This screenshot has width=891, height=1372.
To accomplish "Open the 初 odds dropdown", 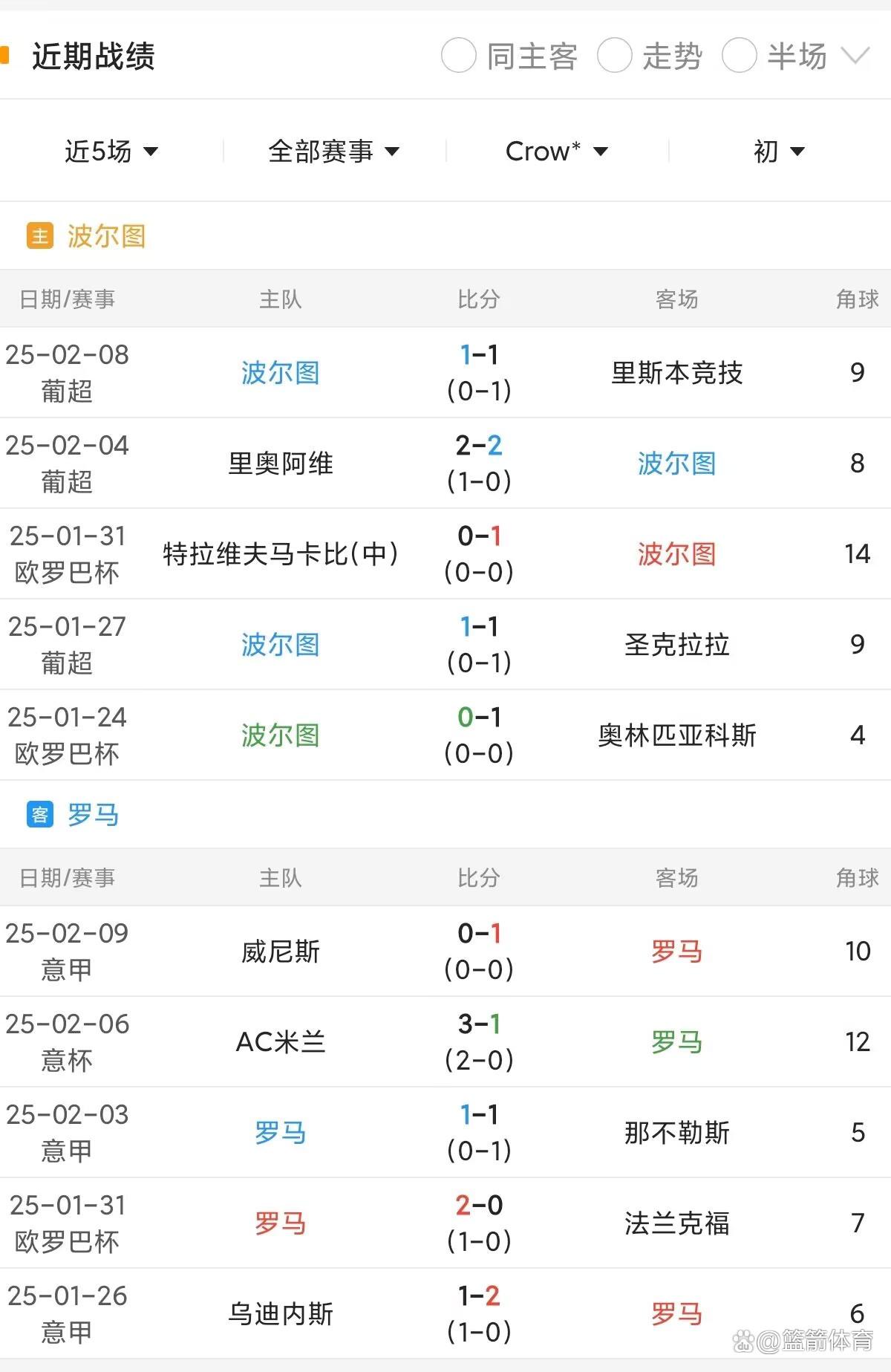I will click(x=774, y=151).
